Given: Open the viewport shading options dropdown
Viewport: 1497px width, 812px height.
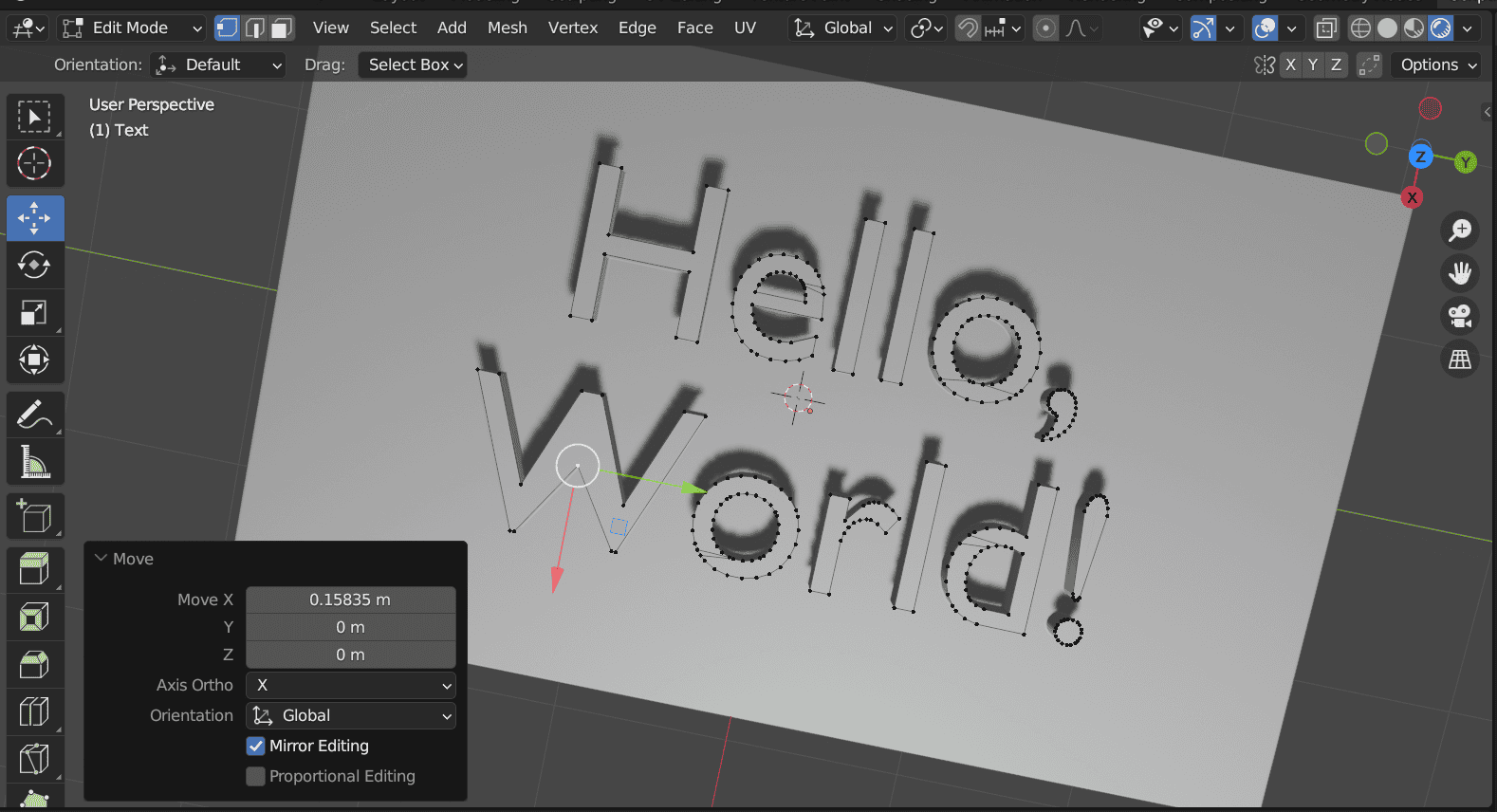Looking at the screenshot, I should pyautogui.click(x=1468, y=28).
